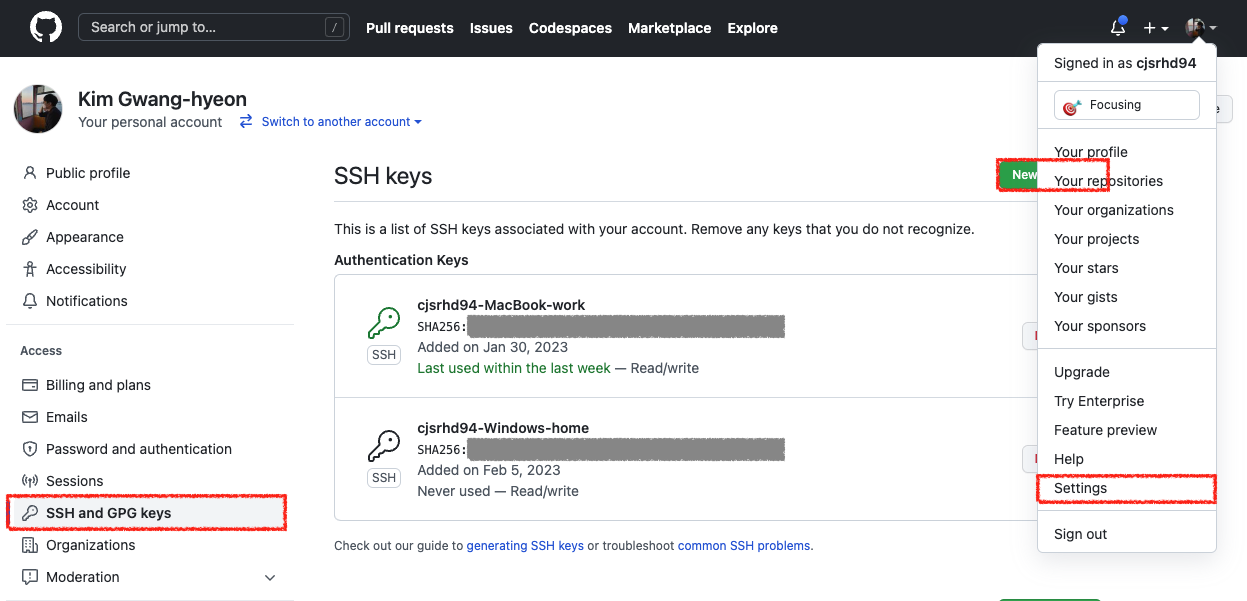Click the Accessibility icon in sidebar
This screenshot has height=601, width=1247.
pyautogui.click(x=29, y=269)
